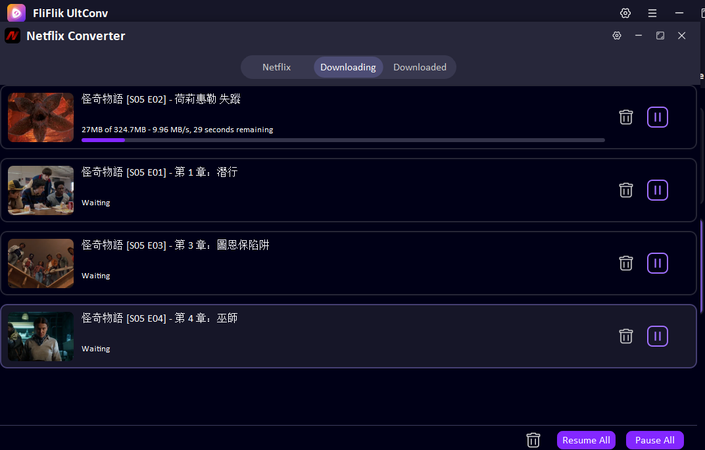The height and width of the screenshot is (450, 705).
Task: Click the Pause All button
Action: [655, 440]
